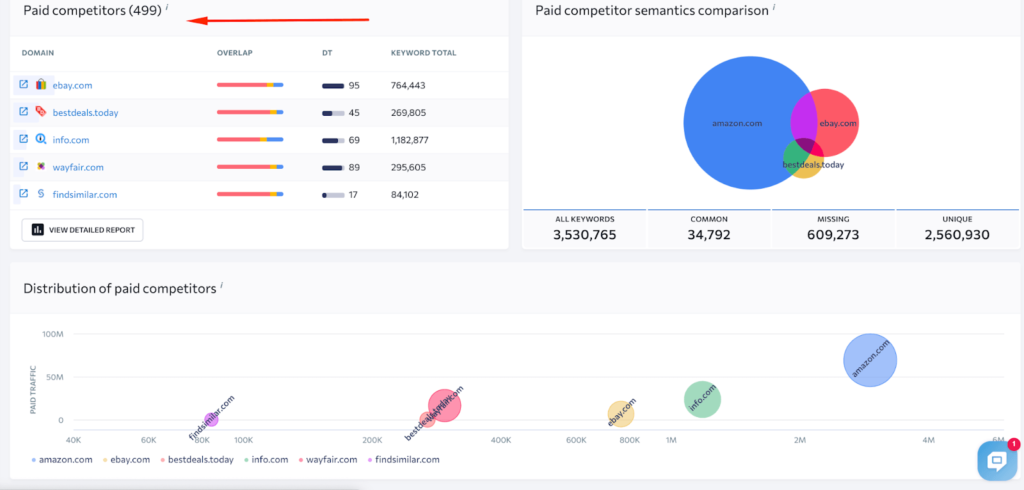
Task: Click the amazon.com bubble in distribution chart
Action: tap(870, 360)
